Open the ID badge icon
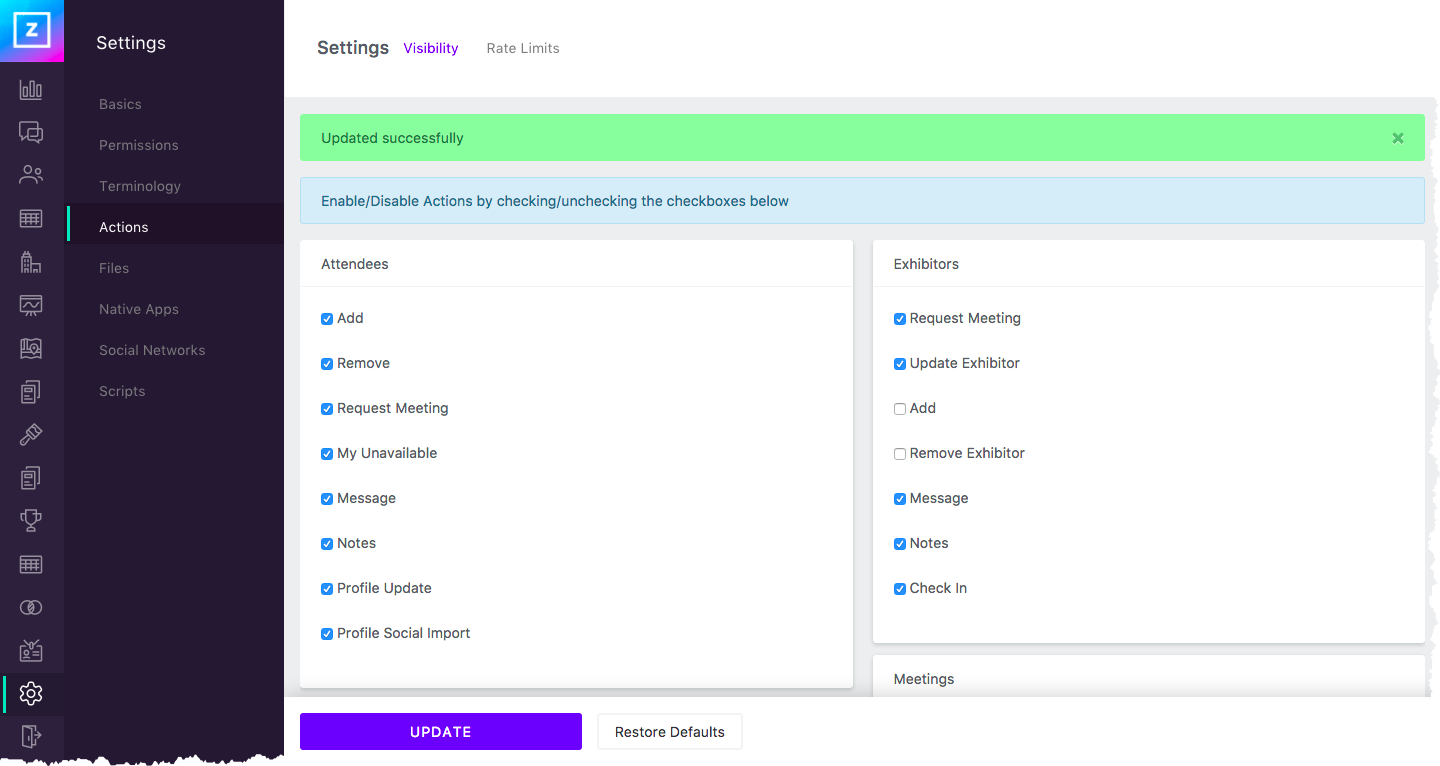 click(x=31, y=650)
